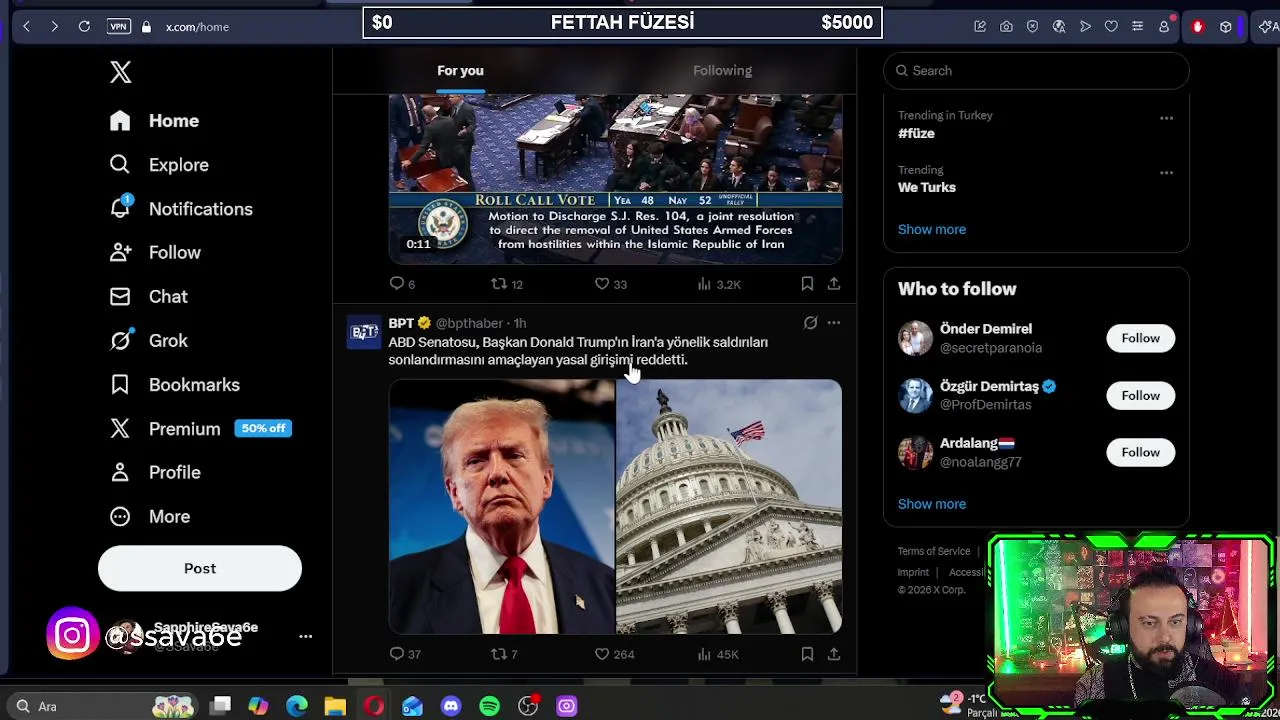Open Terms of Service link
Image resolution: width=1280 pixels, height=720 pixels.
[x=933, y=551]
